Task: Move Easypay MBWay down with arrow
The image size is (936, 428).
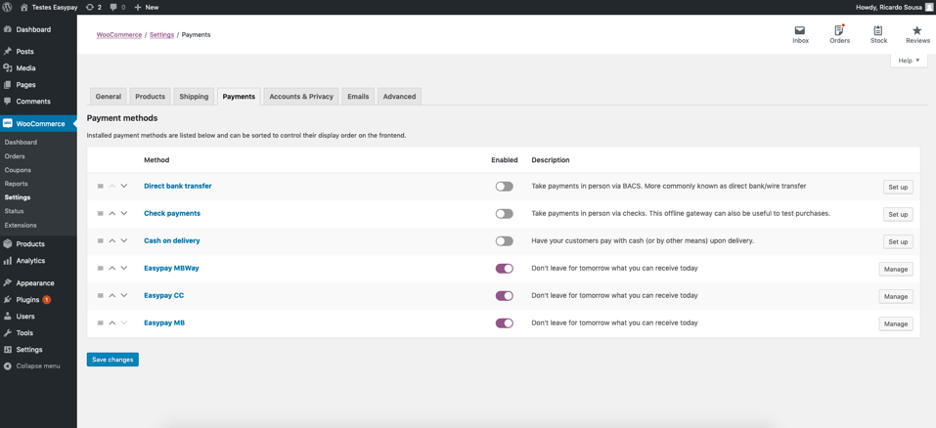Action: (124, 268)
